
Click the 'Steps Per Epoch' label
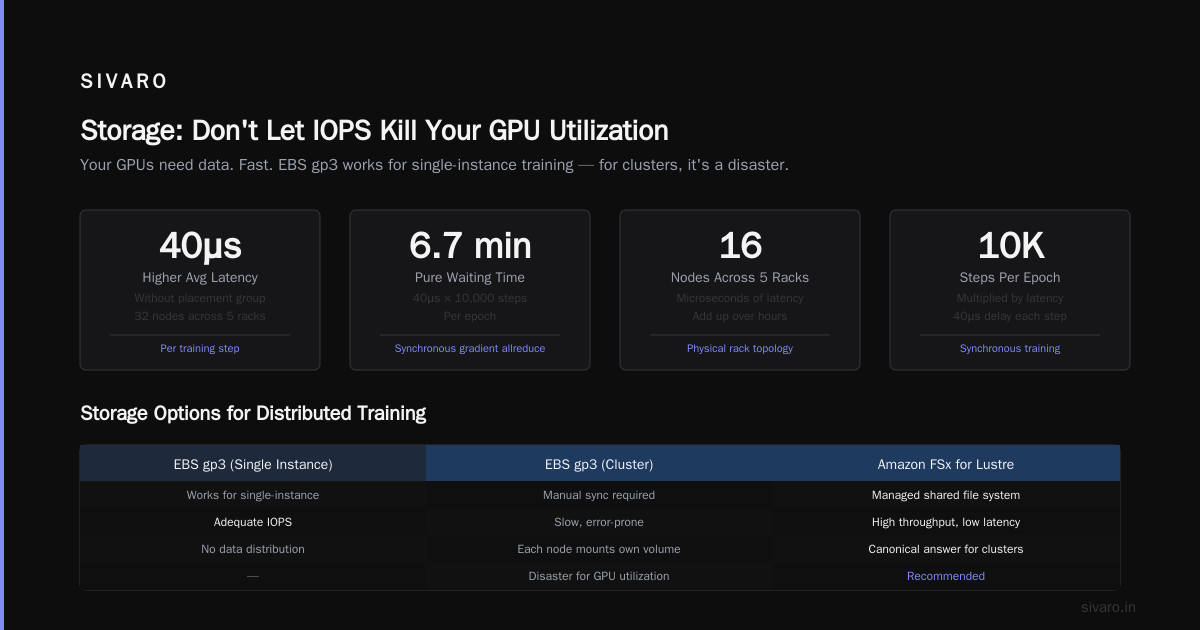pyautogui.click(x=1010, y=277)
